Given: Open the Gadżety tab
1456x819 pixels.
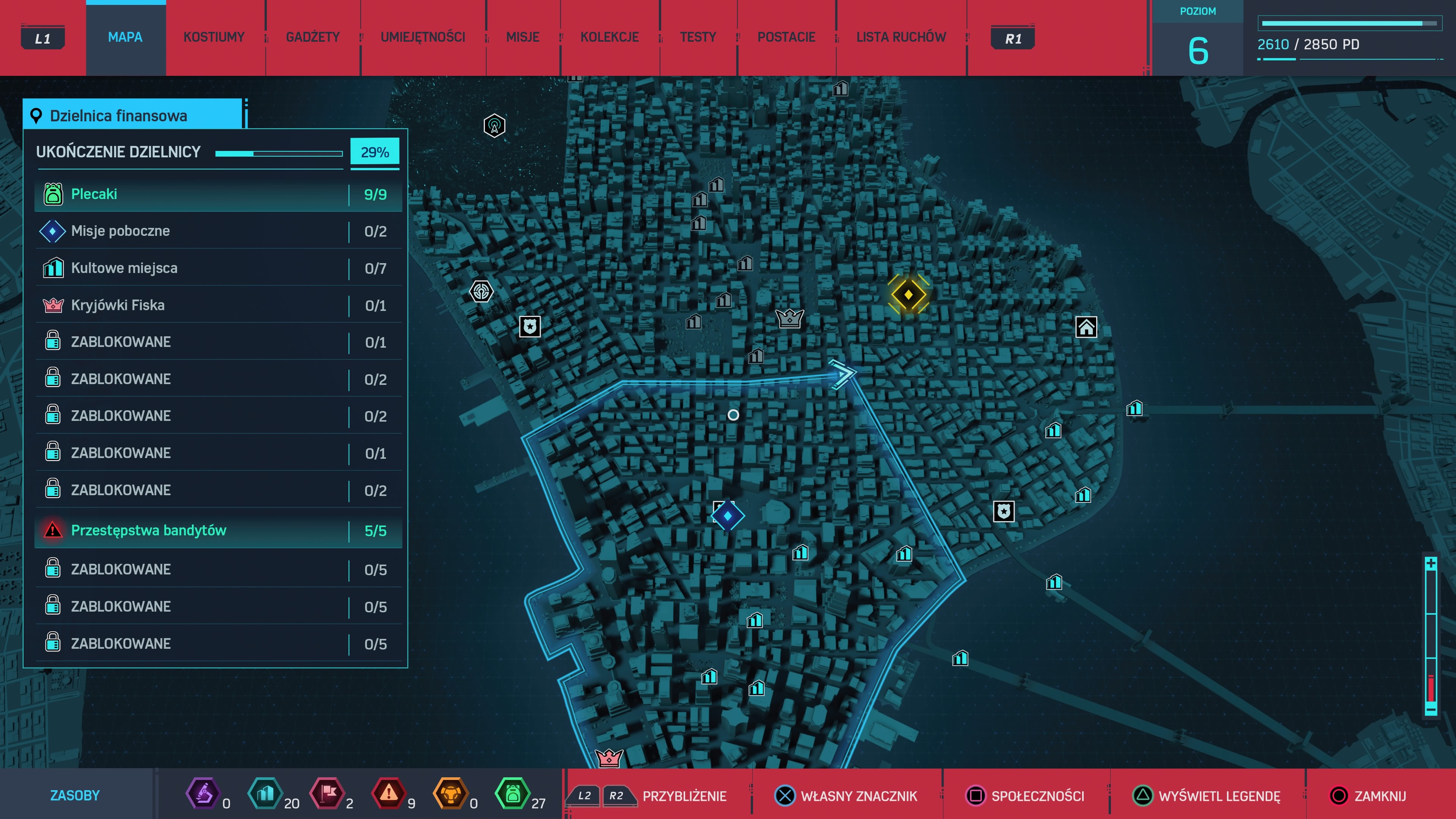Looking at the screenshot, I should [x=312, y=37].
